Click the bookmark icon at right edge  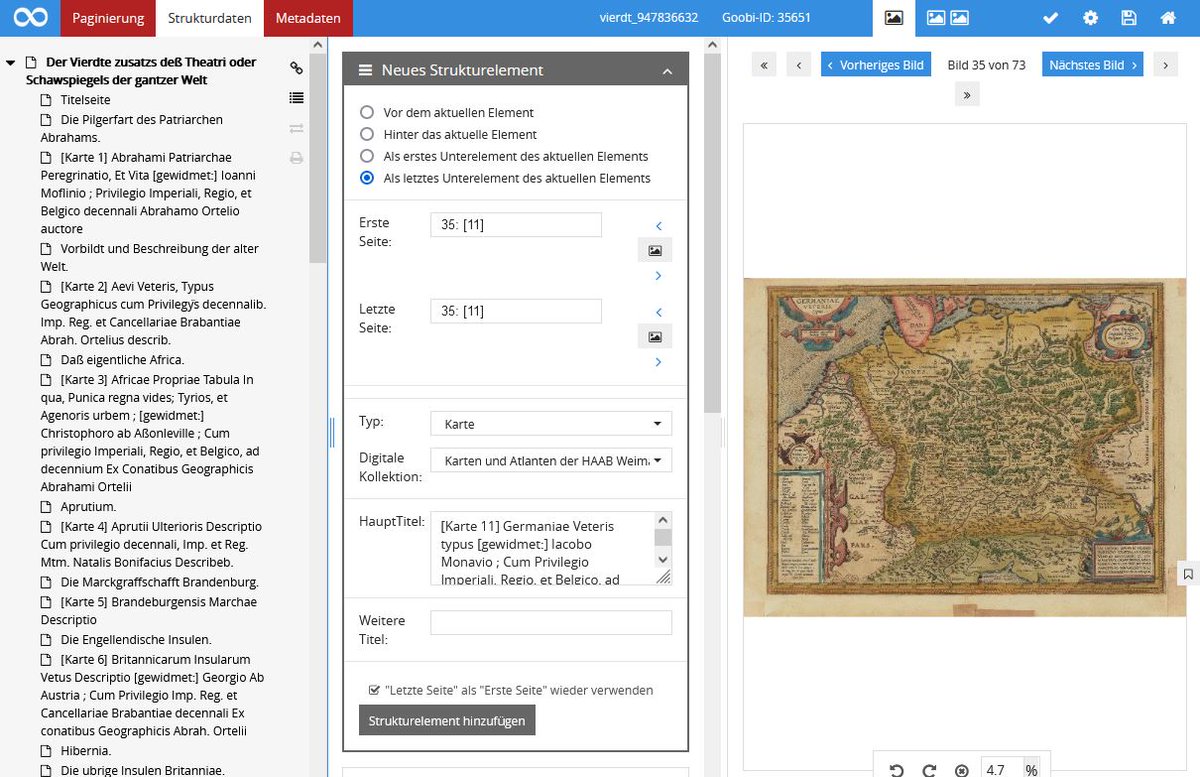click(x=1188, y=574)
